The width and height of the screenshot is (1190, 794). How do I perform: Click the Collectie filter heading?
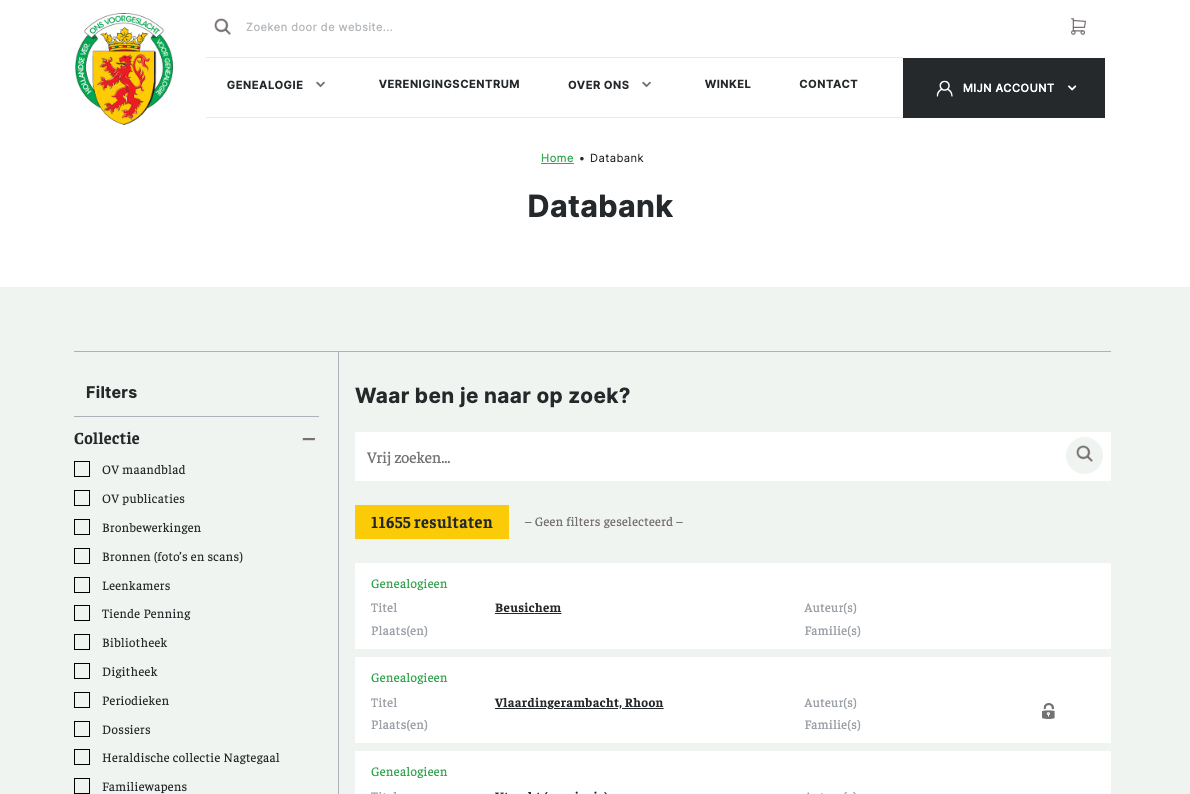pyautogui.click(x=107, y=439)
